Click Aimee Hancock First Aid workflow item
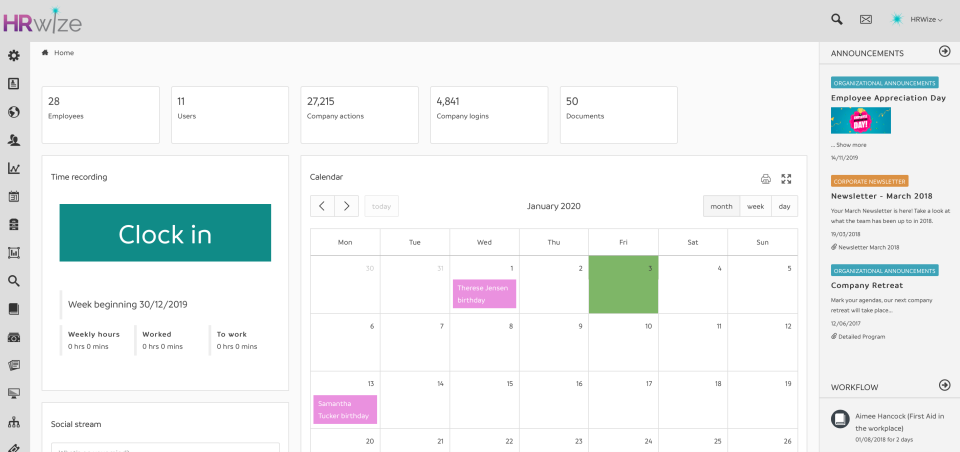 (x=899, y=422)
